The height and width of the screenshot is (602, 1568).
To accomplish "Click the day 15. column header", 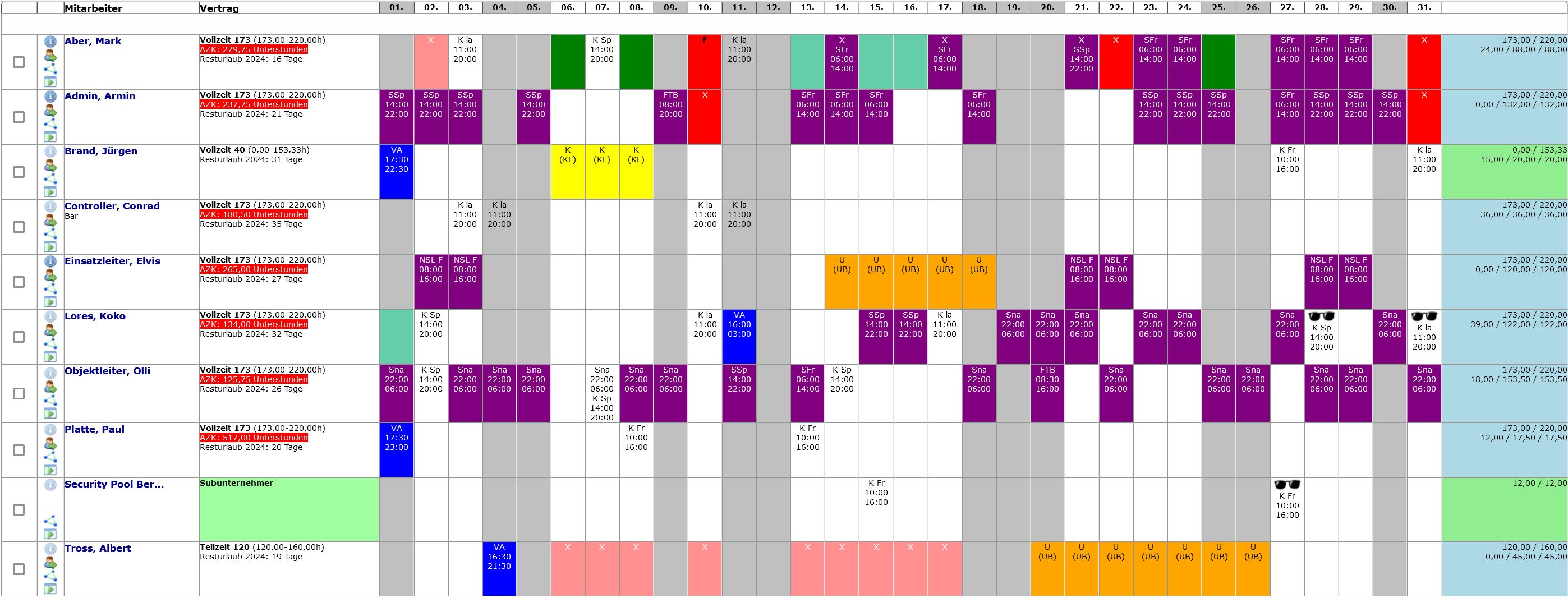I will click(876, 8).
